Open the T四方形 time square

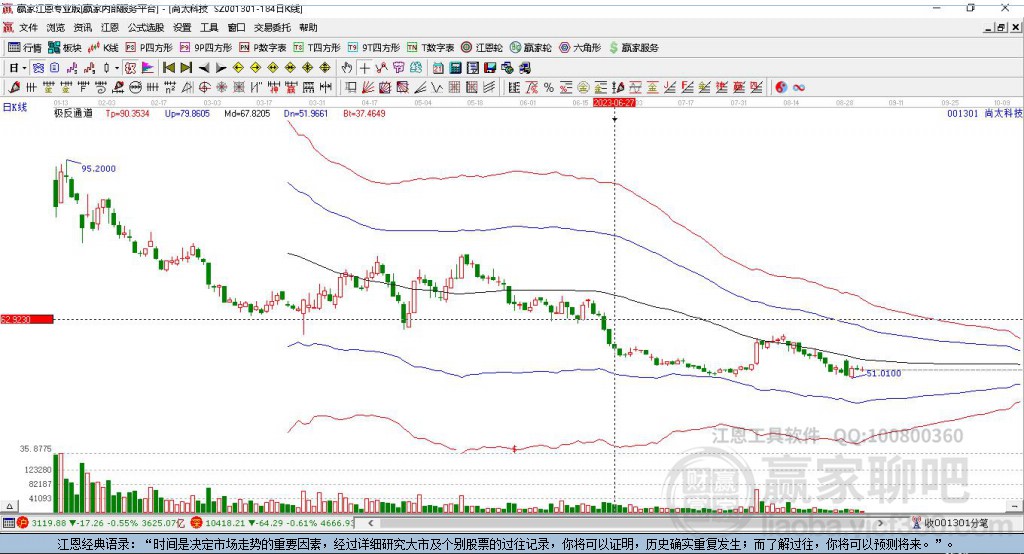[317, 48]
